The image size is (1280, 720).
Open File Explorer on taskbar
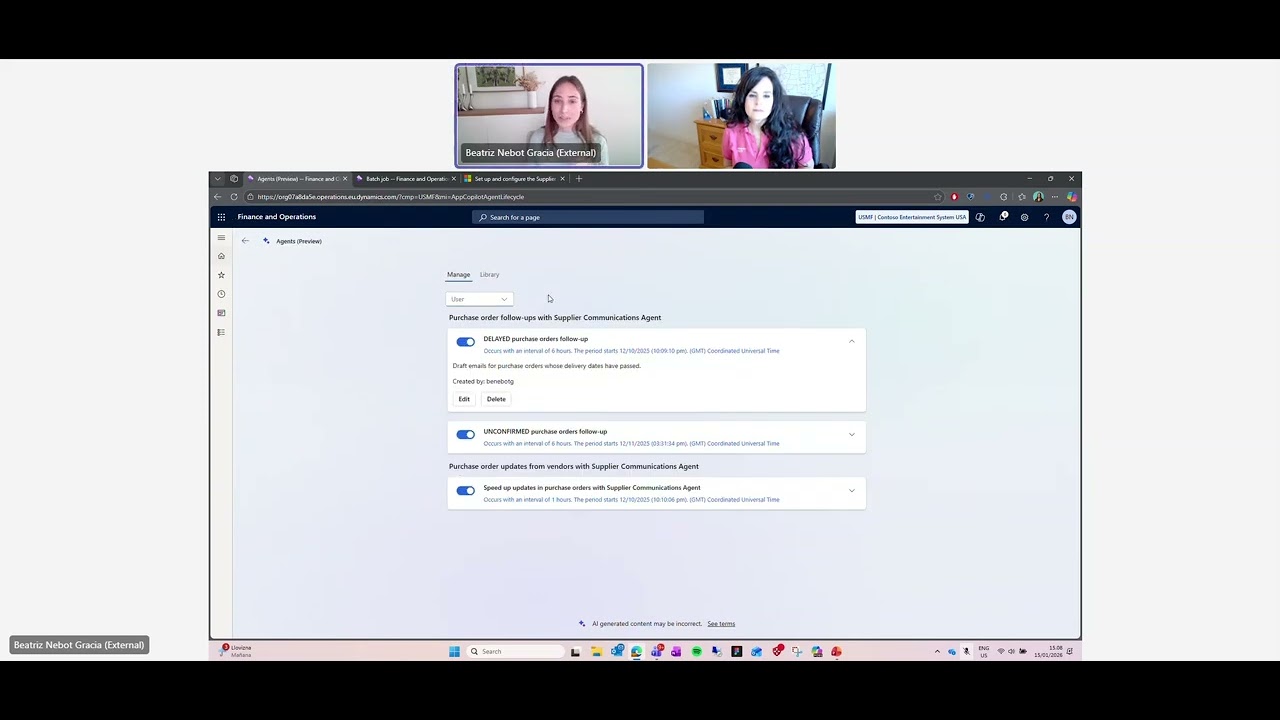pyautogui.click(x=596, y=652)
